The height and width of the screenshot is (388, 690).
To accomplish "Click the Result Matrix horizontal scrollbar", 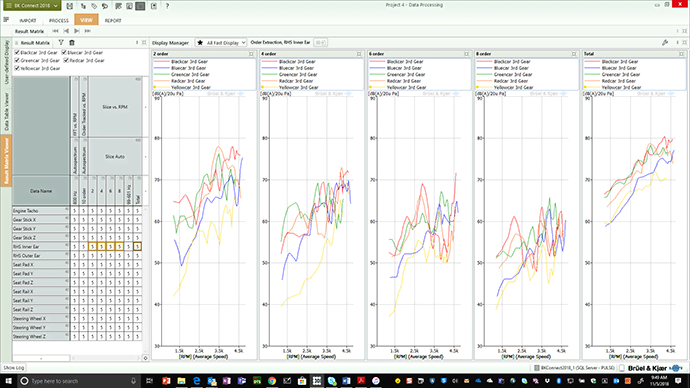I will coord(106,358).
